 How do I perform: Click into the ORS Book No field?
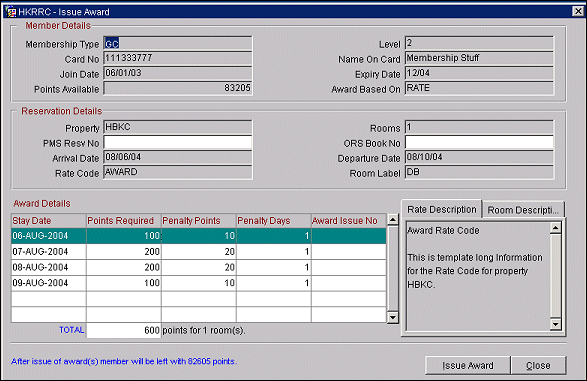pyautogui.click(x=479, y=143)
